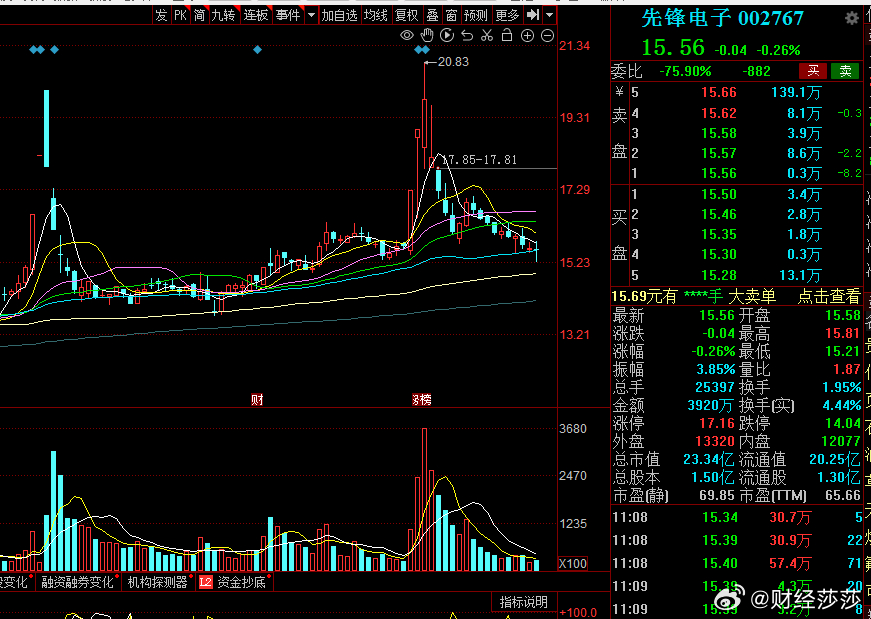Image resolution: width=871 pixels, height=619 pixels.
Task: Zoom in with the plus circle icon
Action: (527, 36)
